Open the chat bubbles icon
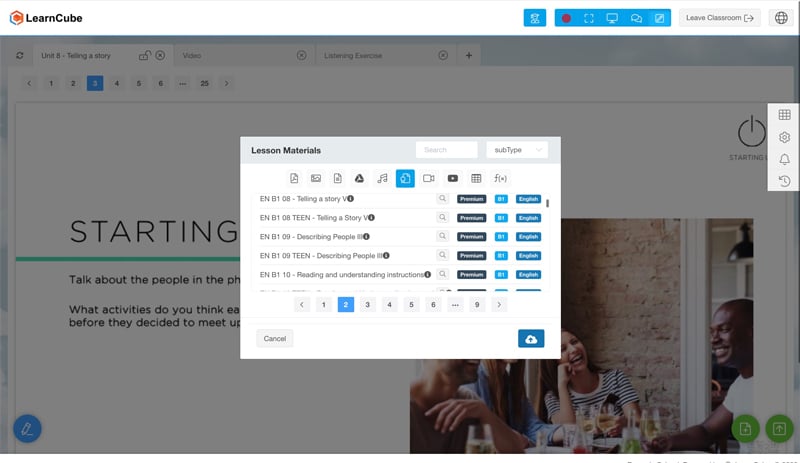The height and width of the screenshot is (463, 800). coord(636,18)
